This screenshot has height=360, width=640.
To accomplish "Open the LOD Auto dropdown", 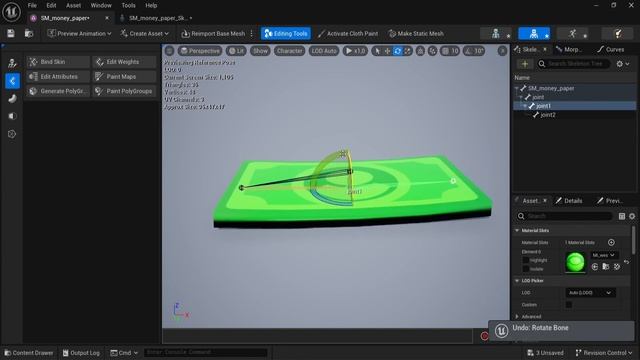I will 324,51.
